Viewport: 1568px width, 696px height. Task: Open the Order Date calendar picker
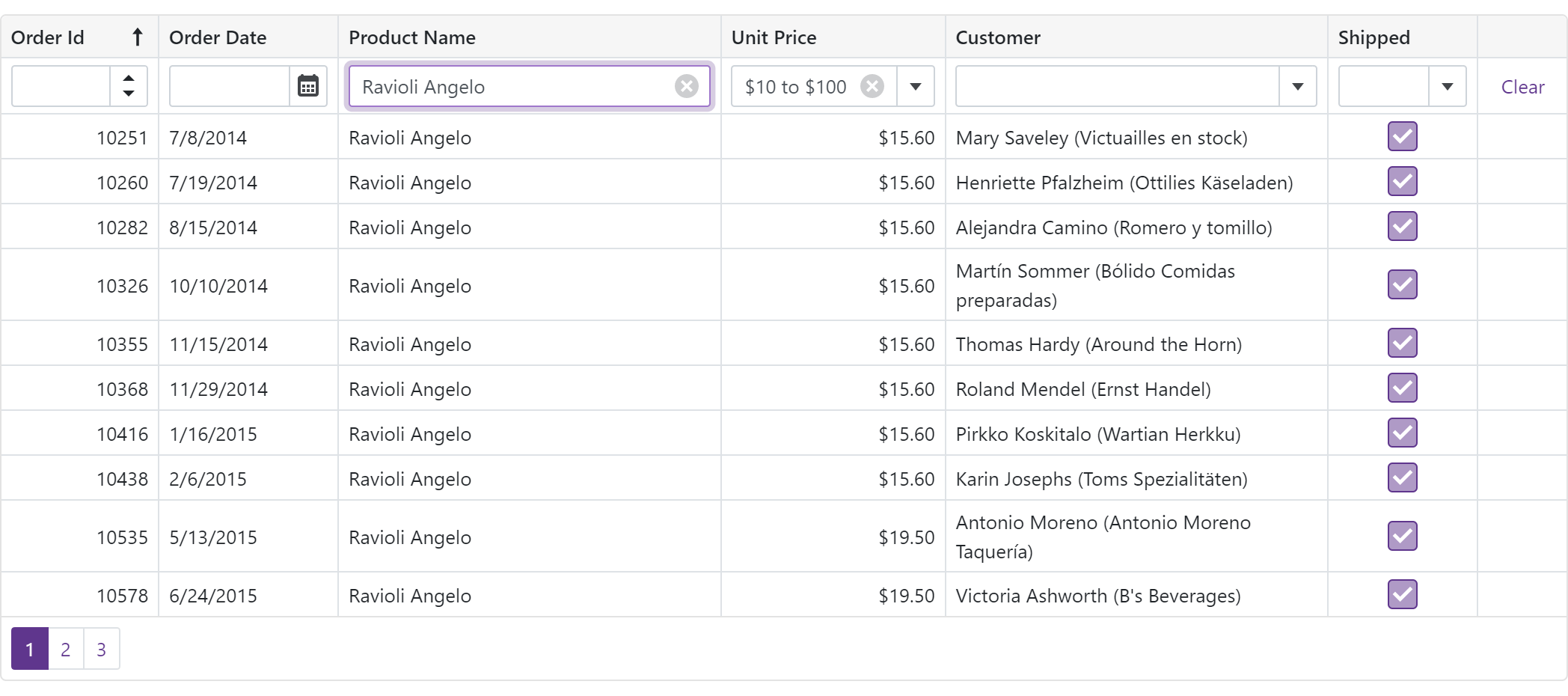(308, 86)
